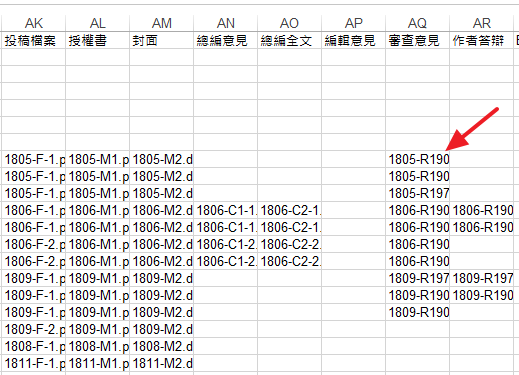
Task: Click the 投稿檔案 header cell
Action: 34,41
